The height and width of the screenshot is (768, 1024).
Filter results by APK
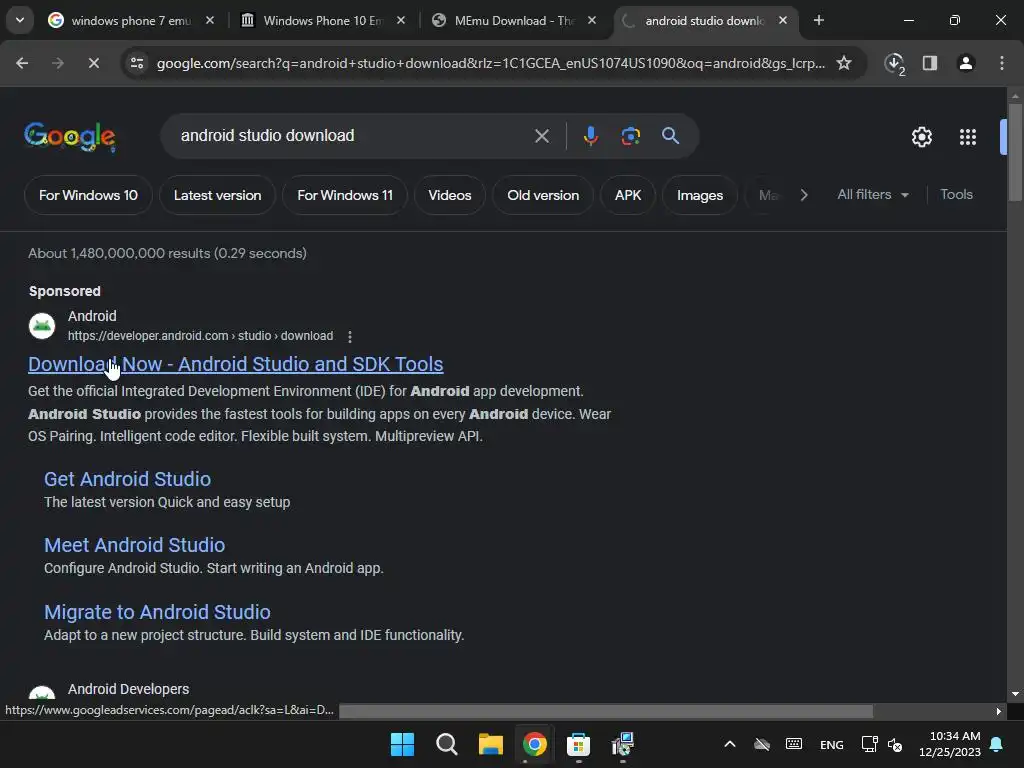point(628,195)
